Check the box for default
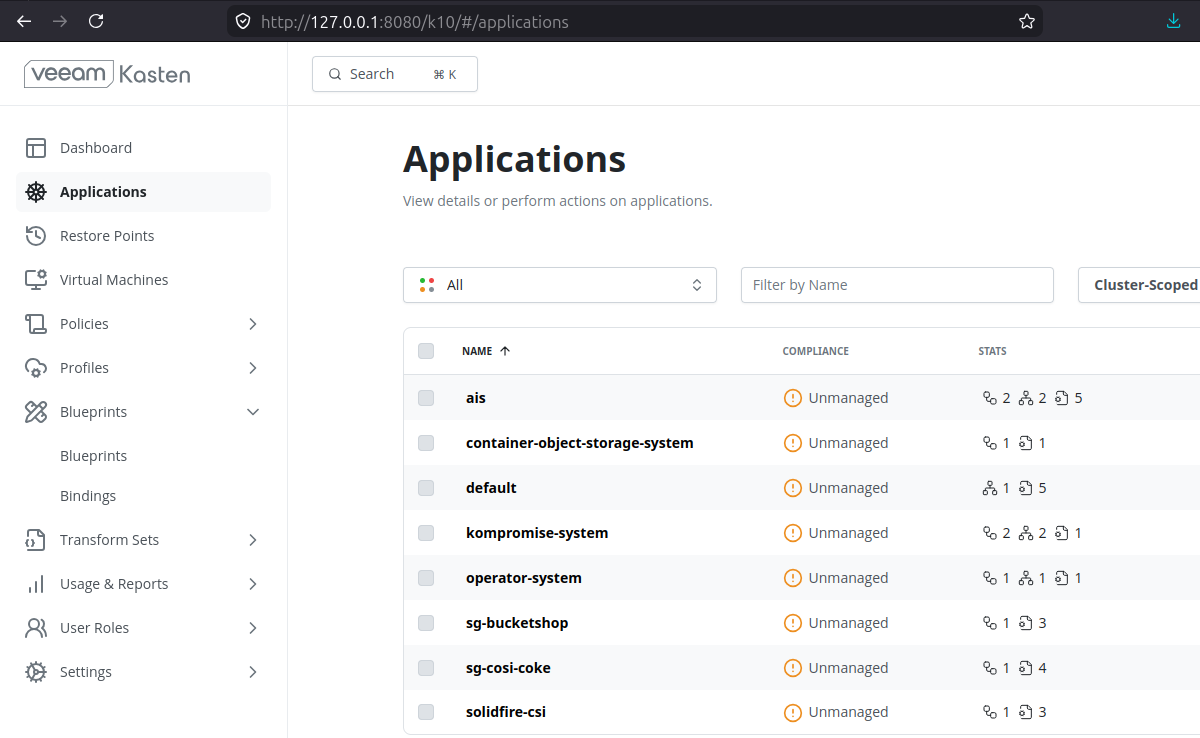Screen dimensions: 1200x738 click(426, 488)
